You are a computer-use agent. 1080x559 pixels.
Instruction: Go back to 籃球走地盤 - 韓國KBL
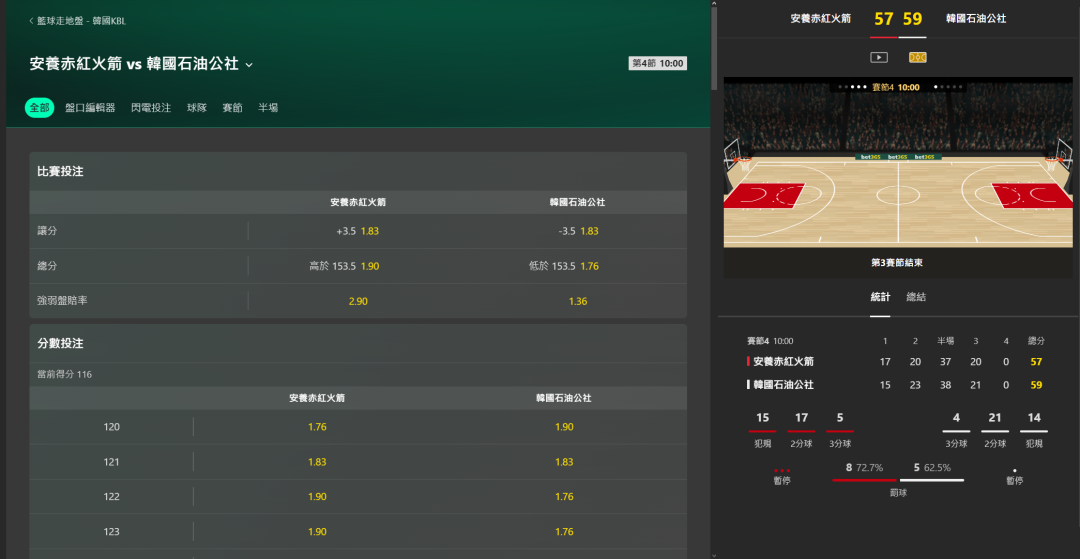click(x=77, y=21)
